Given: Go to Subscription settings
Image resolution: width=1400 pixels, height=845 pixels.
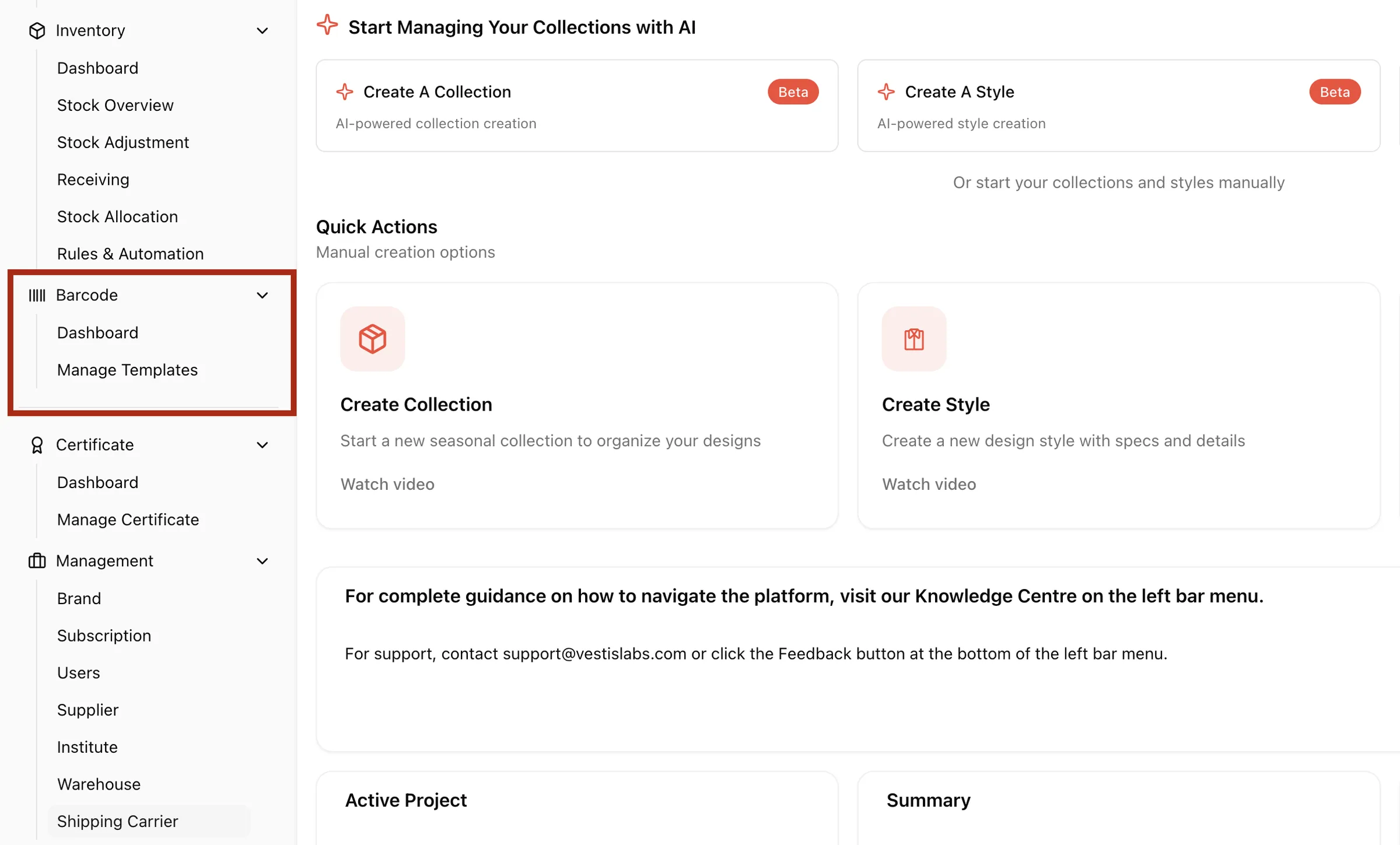Looking at the screenshot, I should tap(104, 636).
